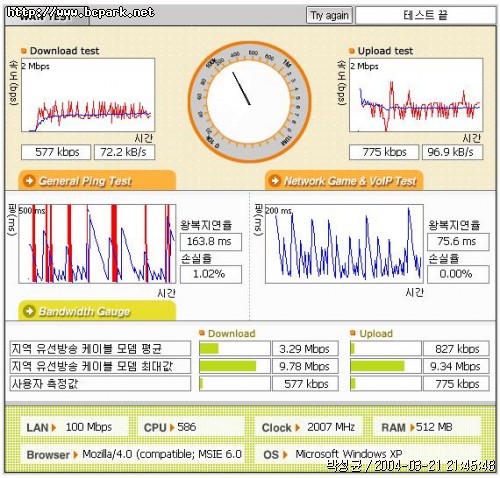Click the orange arrow next to LAN
This screenshot has width=500, height=478.
pyautogui.click(x=54, y=427)
